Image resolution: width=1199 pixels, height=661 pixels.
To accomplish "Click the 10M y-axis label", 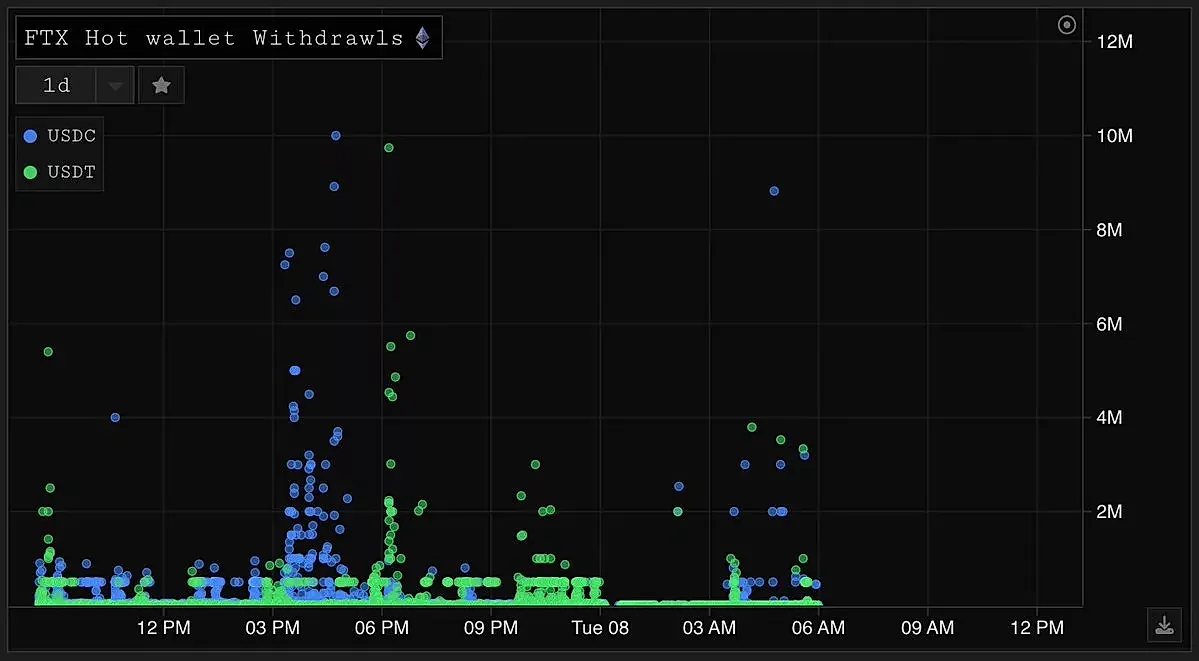I will (x=1114, y=136).
